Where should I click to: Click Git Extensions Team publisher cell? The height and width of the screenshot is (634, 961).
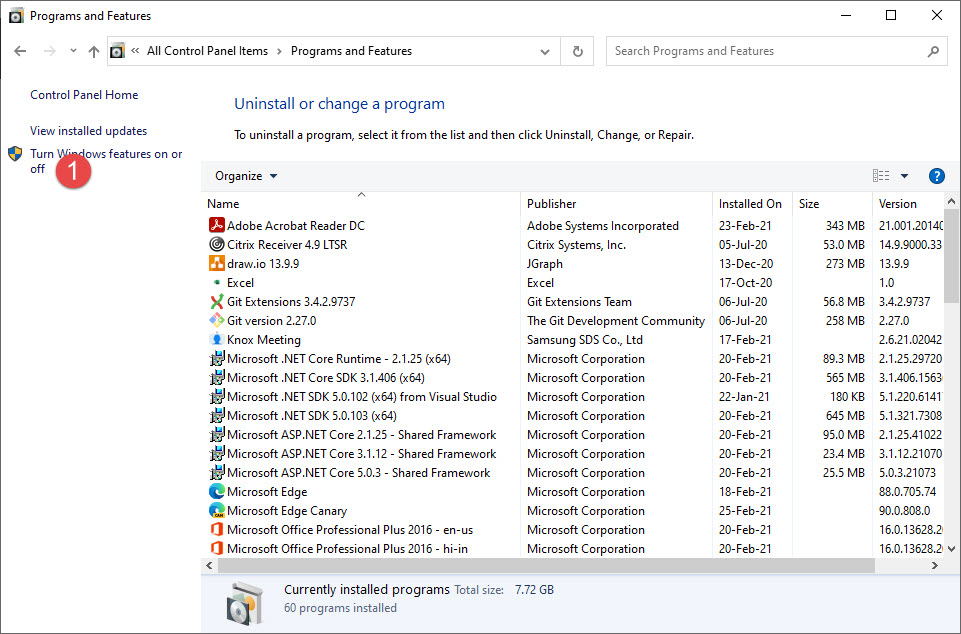point(579,301)
